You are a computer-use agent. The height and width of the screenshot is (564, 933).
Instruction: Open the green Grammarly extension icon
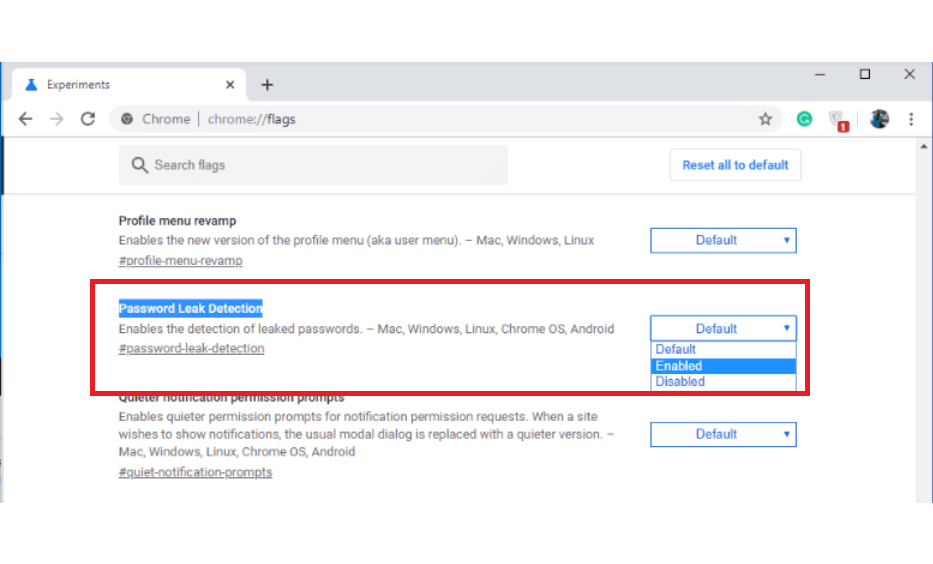[804, 119]
